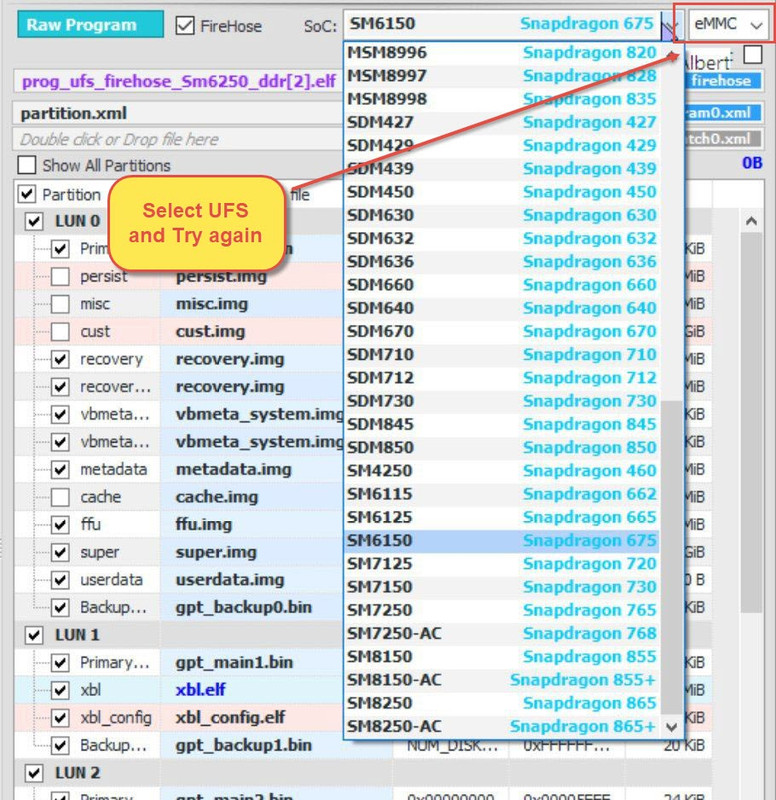The height and width of the screenshot is (800, 776).
Task: Select MSM8996 Snapdragon 820 from list
Action: 502,53
